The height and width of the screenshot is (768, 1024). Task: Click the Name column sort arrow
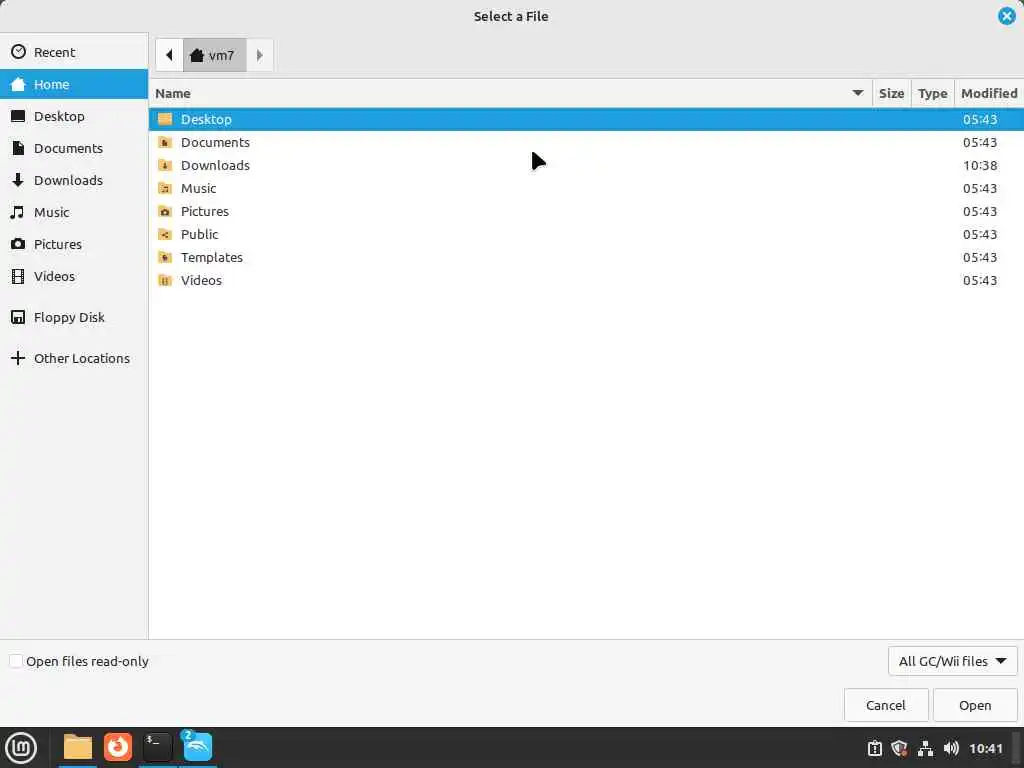pyautogui.click(x=857, y=93)
